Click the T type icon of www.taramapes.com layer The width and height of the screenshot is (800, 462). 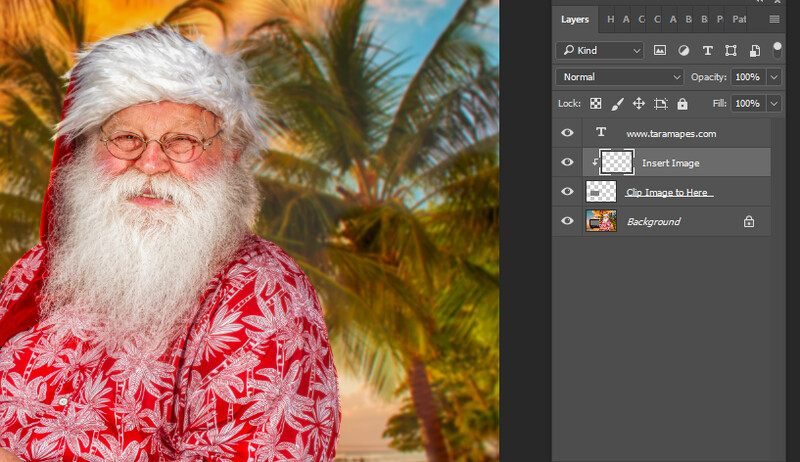pos(601,132)
